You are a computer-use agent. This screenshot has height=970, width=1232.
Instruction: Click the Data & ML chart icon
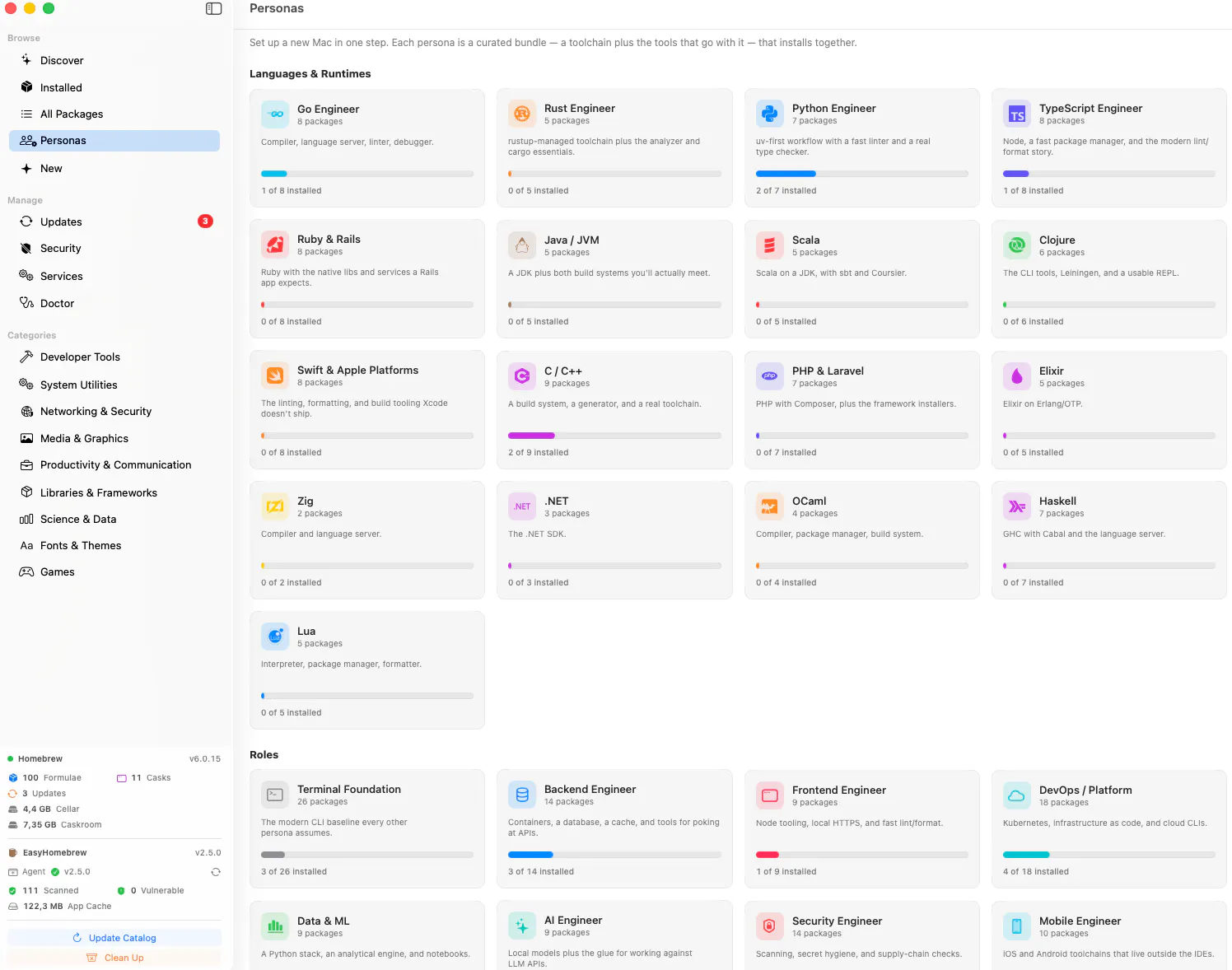(275, 926)
